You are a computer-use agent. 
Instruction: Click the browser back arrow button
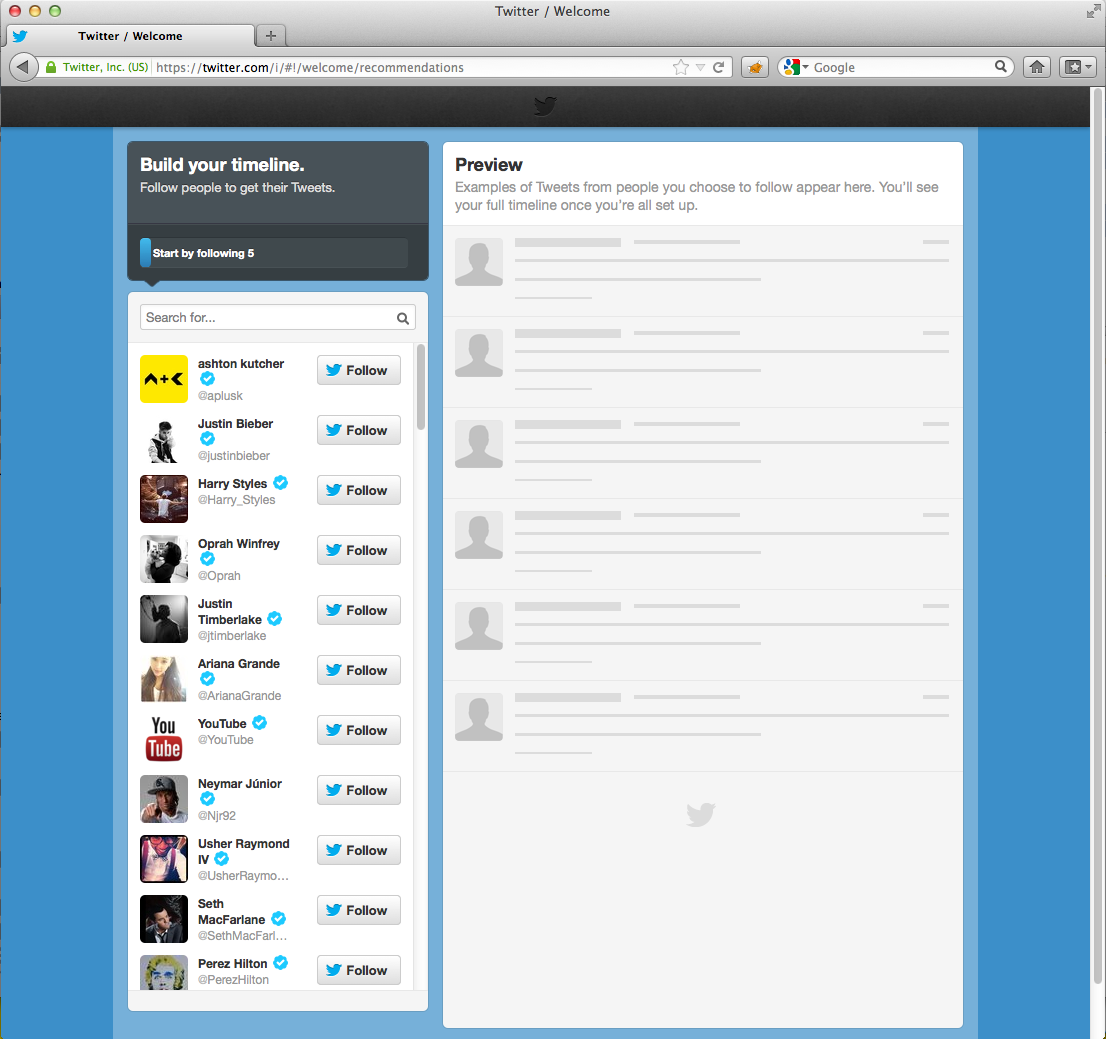click(x=23, y=67)
